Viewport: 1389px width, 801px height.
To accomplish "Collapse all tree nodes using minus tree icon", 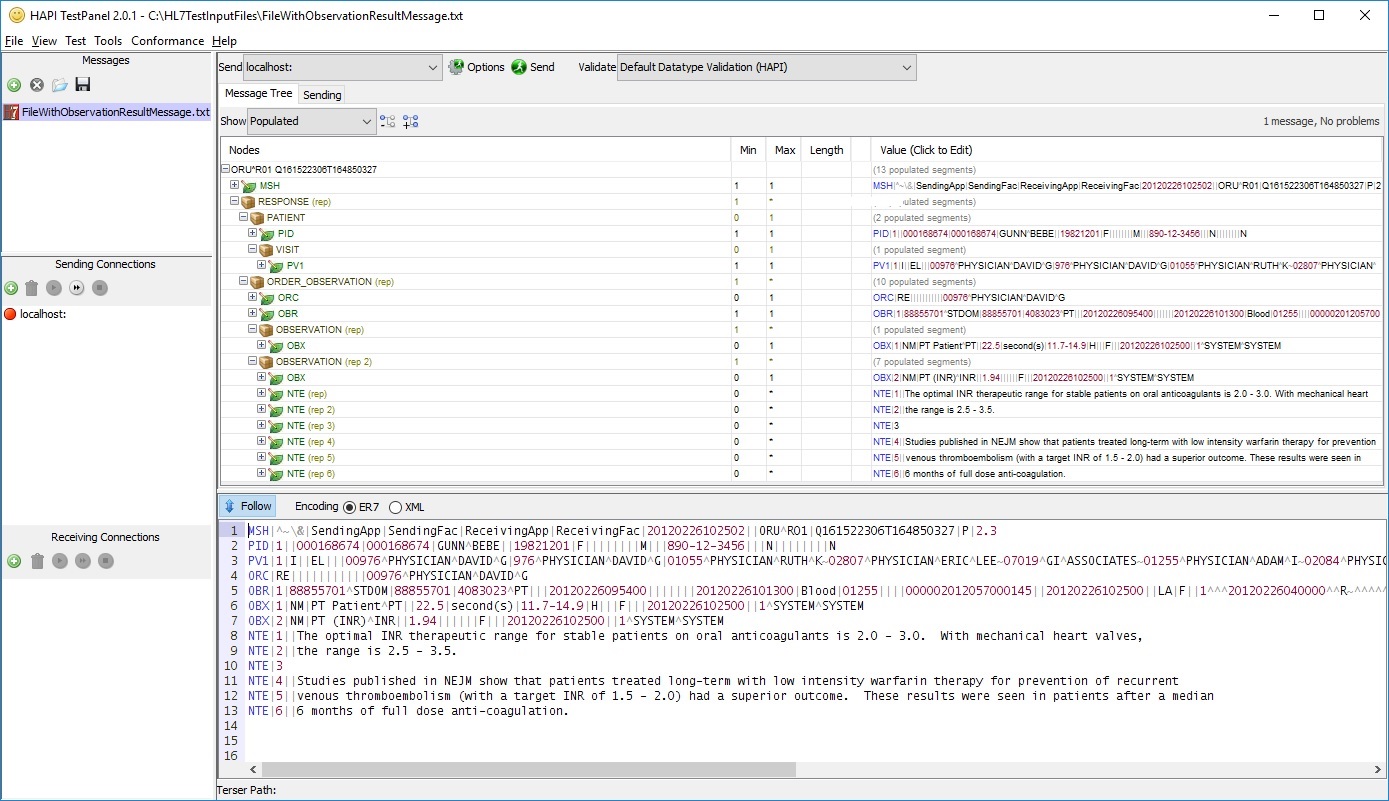I will (x=388, y=121).
